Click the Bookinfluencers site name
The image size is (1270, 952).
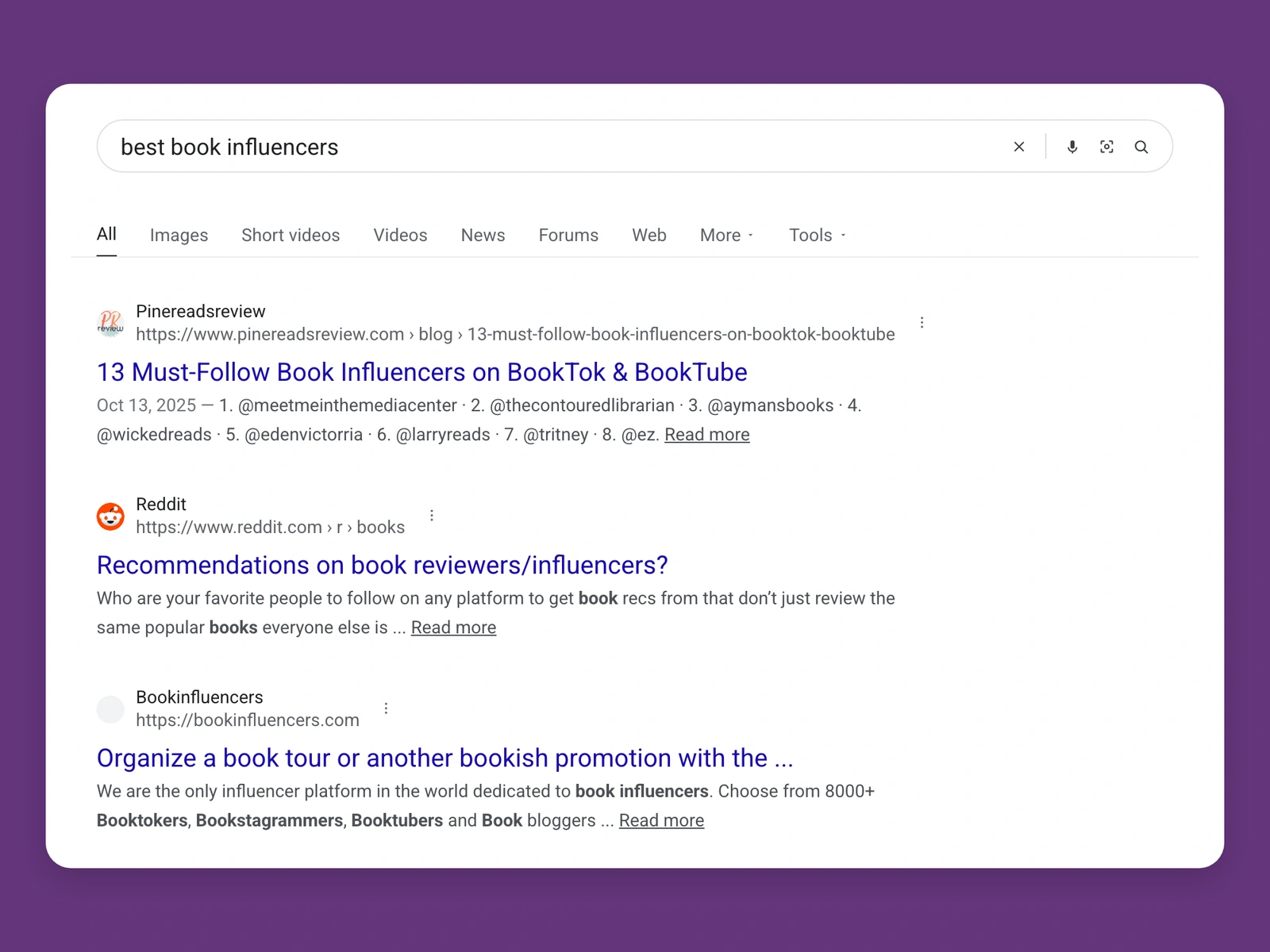[199, 697]
